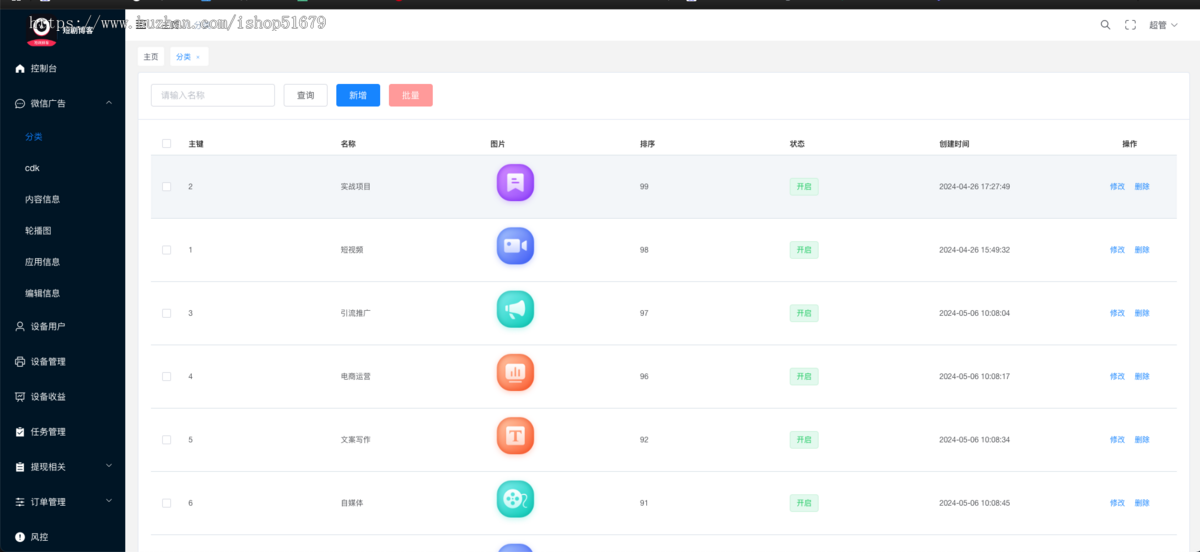Check the box for row 实战项目
1200x552 pixels.
tap(166, 187)
